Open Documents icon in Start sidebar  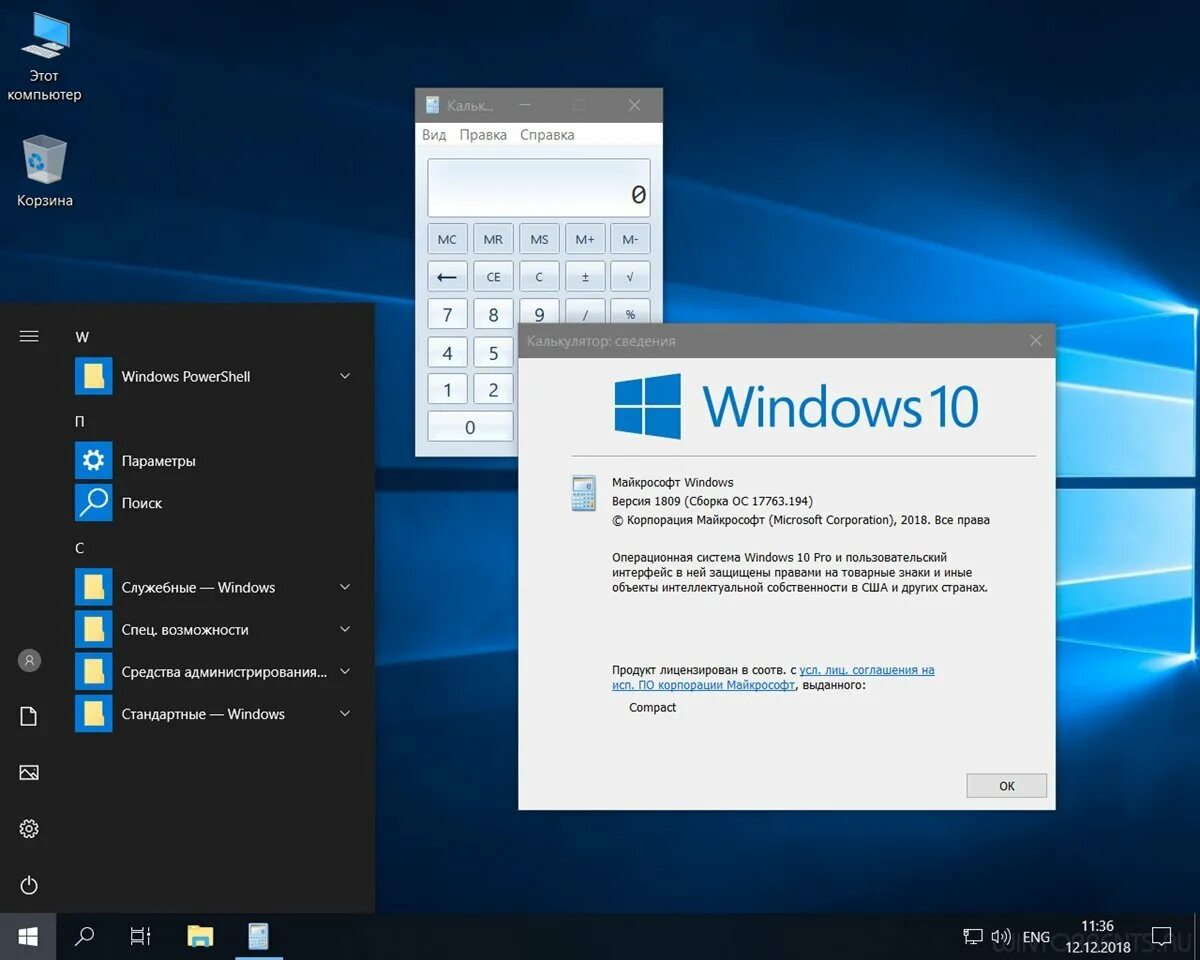(29, 716)
